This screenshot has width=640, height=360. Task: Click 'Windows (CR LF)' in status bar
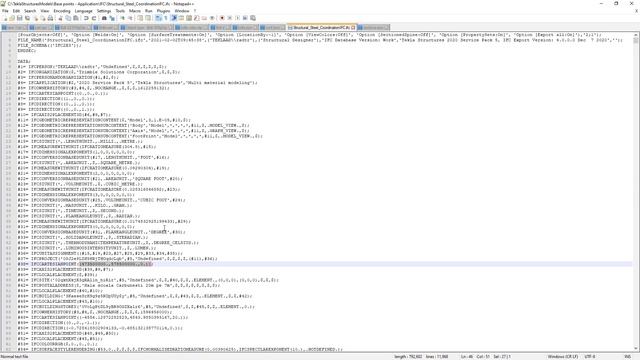pyautogui.click(x=562, y=357)
